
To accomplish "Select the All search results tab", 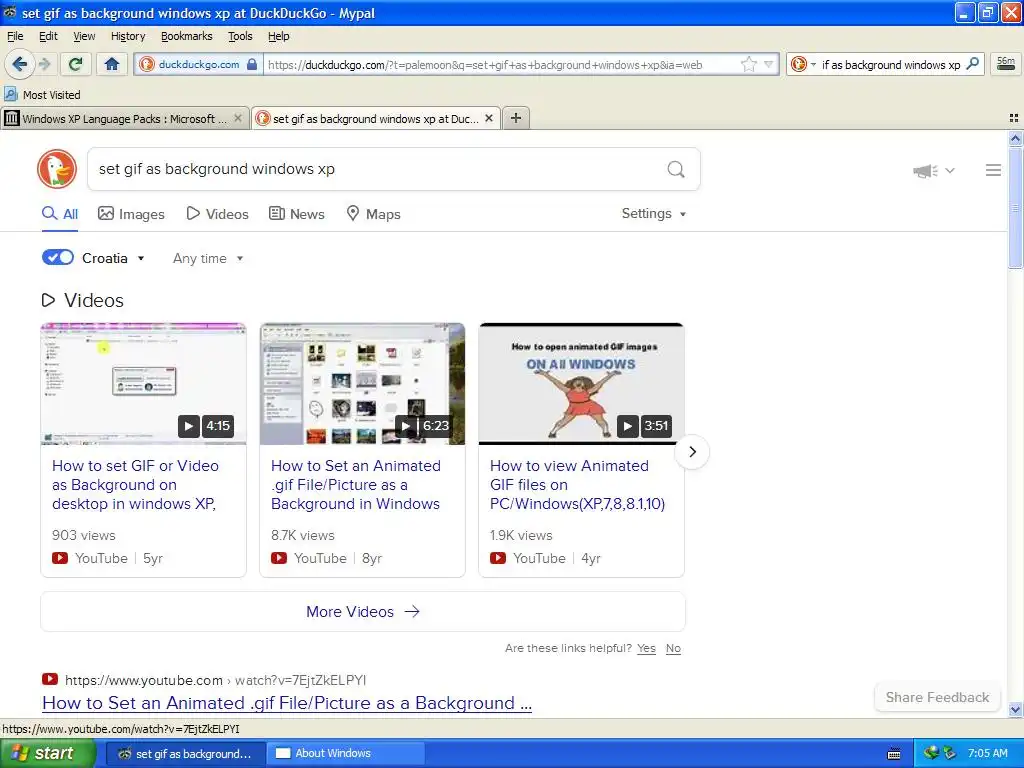I will pyautogui.click(x=60, y=214).
